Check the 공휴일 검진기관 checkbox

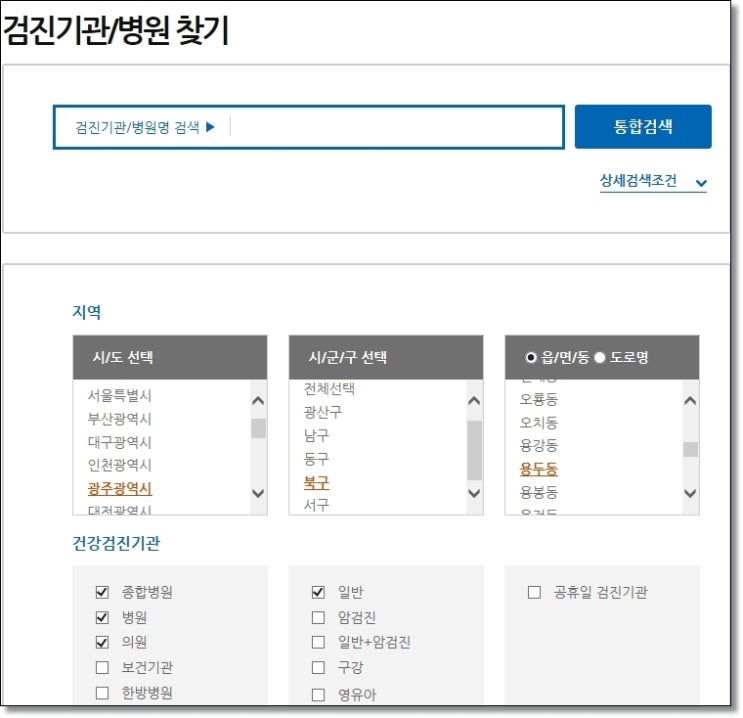coord(534,592)
